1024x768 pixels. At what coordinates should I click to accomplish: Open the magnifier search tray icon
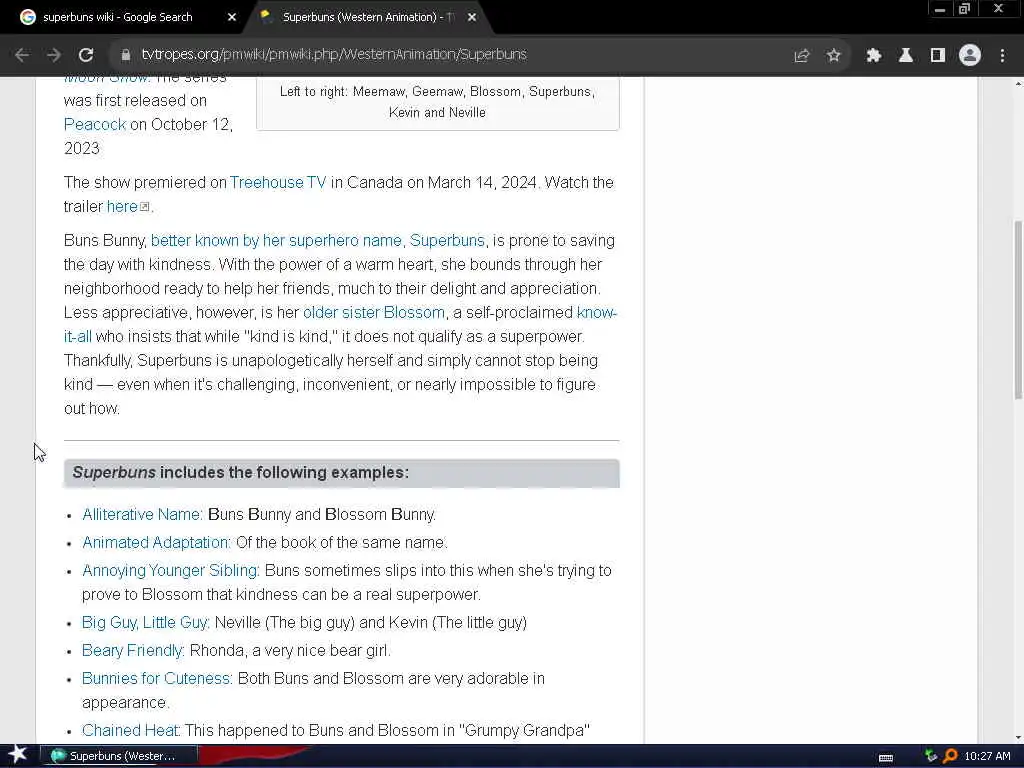coord(950,756)
